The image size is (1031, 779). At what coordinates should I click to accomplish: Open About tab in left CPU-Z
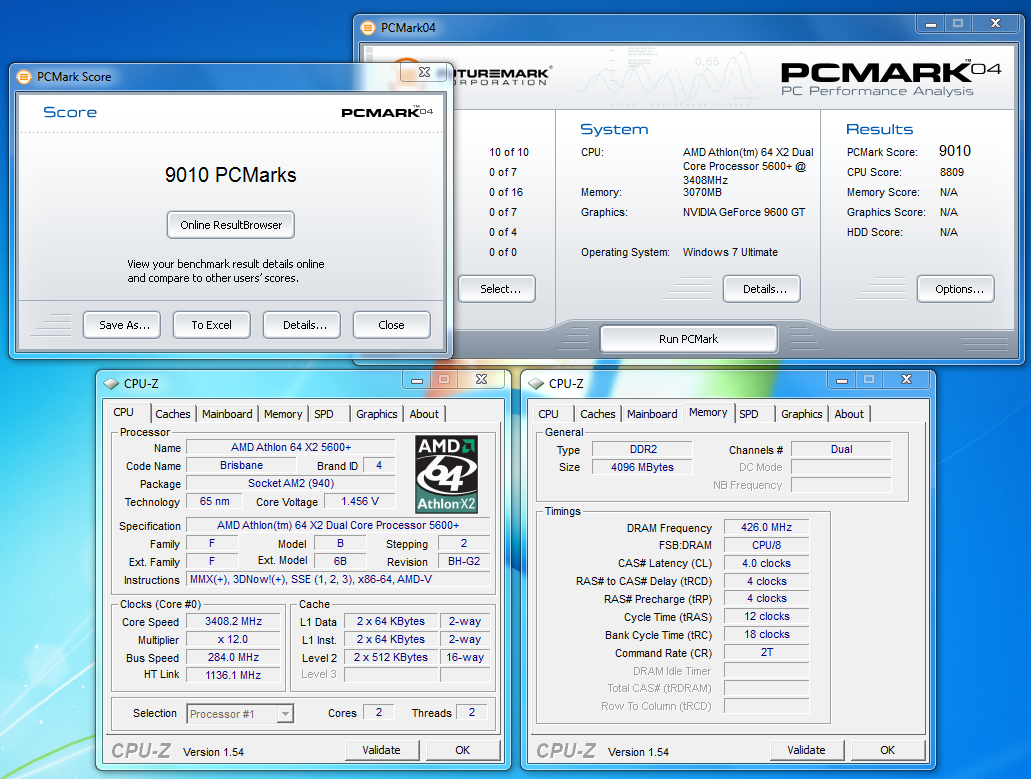tap(424, 414)
